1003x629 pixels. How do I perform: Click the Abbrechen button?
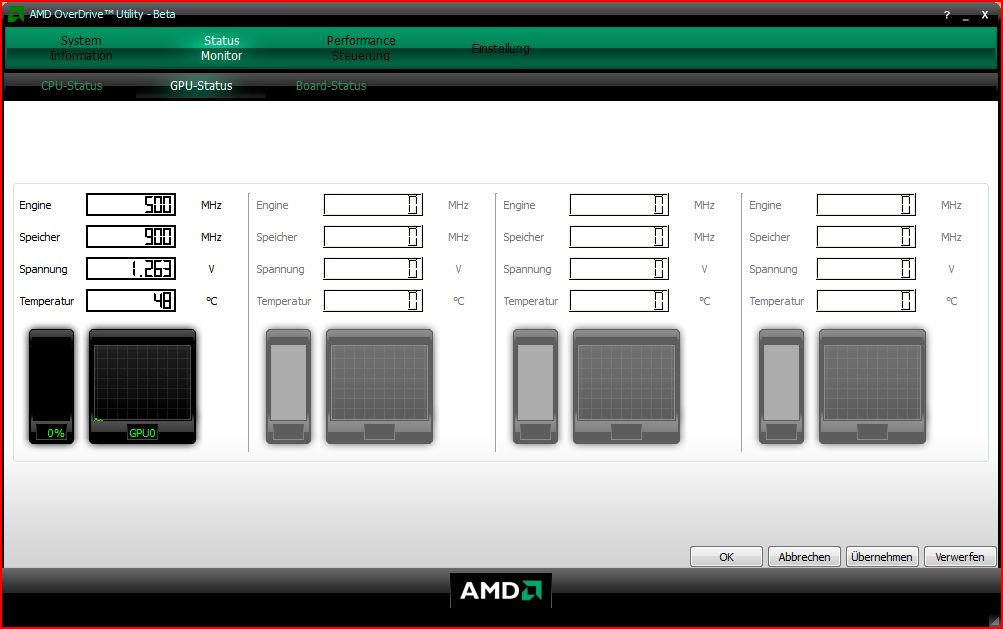tap(804, 557)
